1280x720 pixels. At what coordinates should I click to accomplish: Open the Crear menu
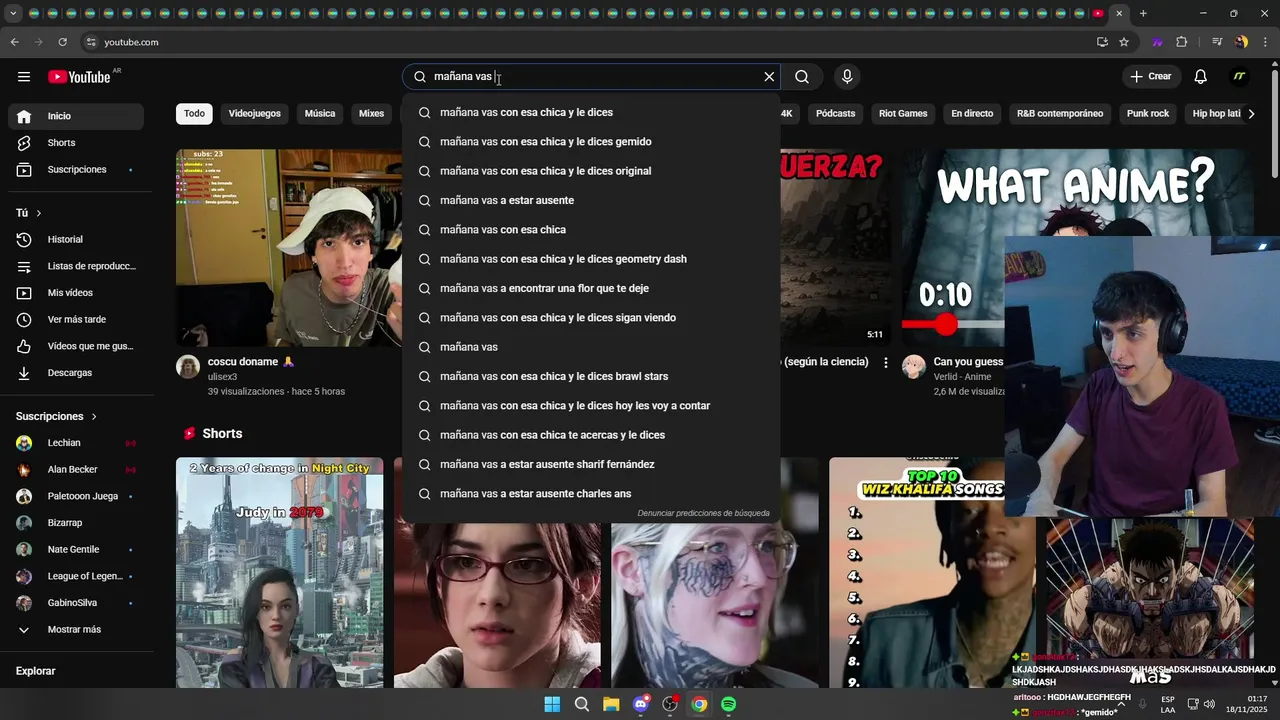tap(1151, 77)
